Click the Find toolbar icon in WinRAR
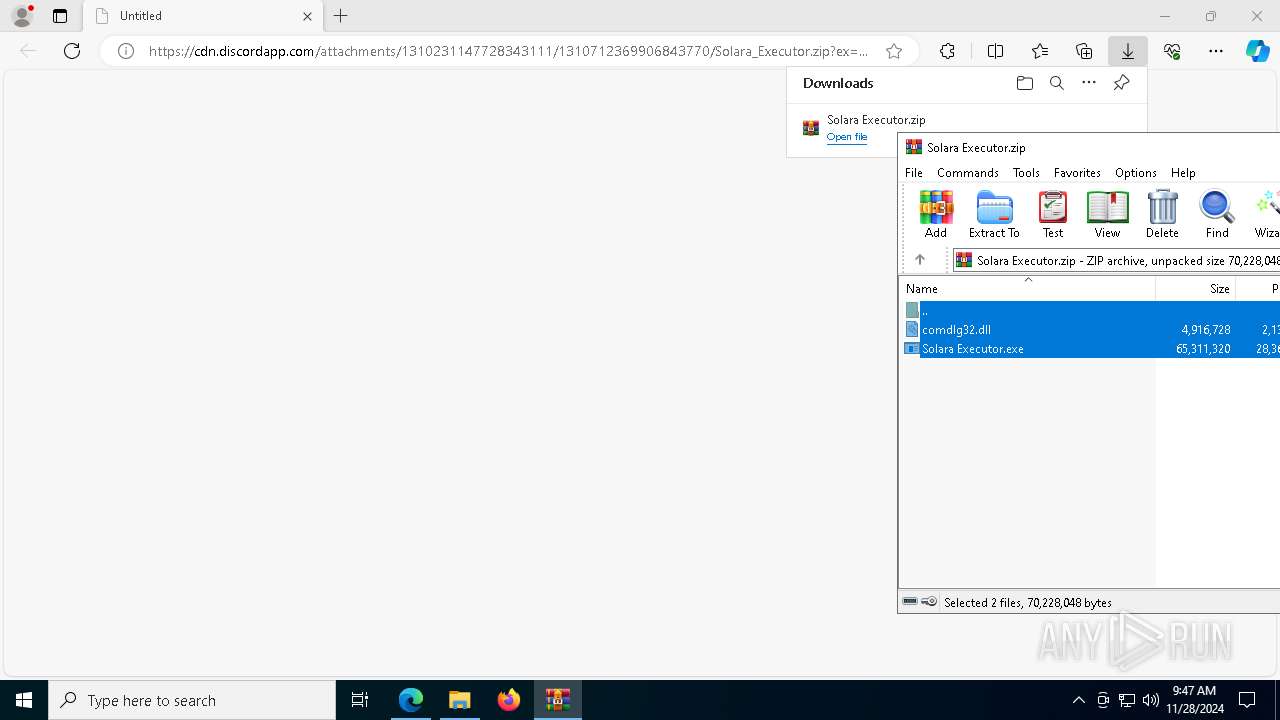 (x=1217, y=214)
